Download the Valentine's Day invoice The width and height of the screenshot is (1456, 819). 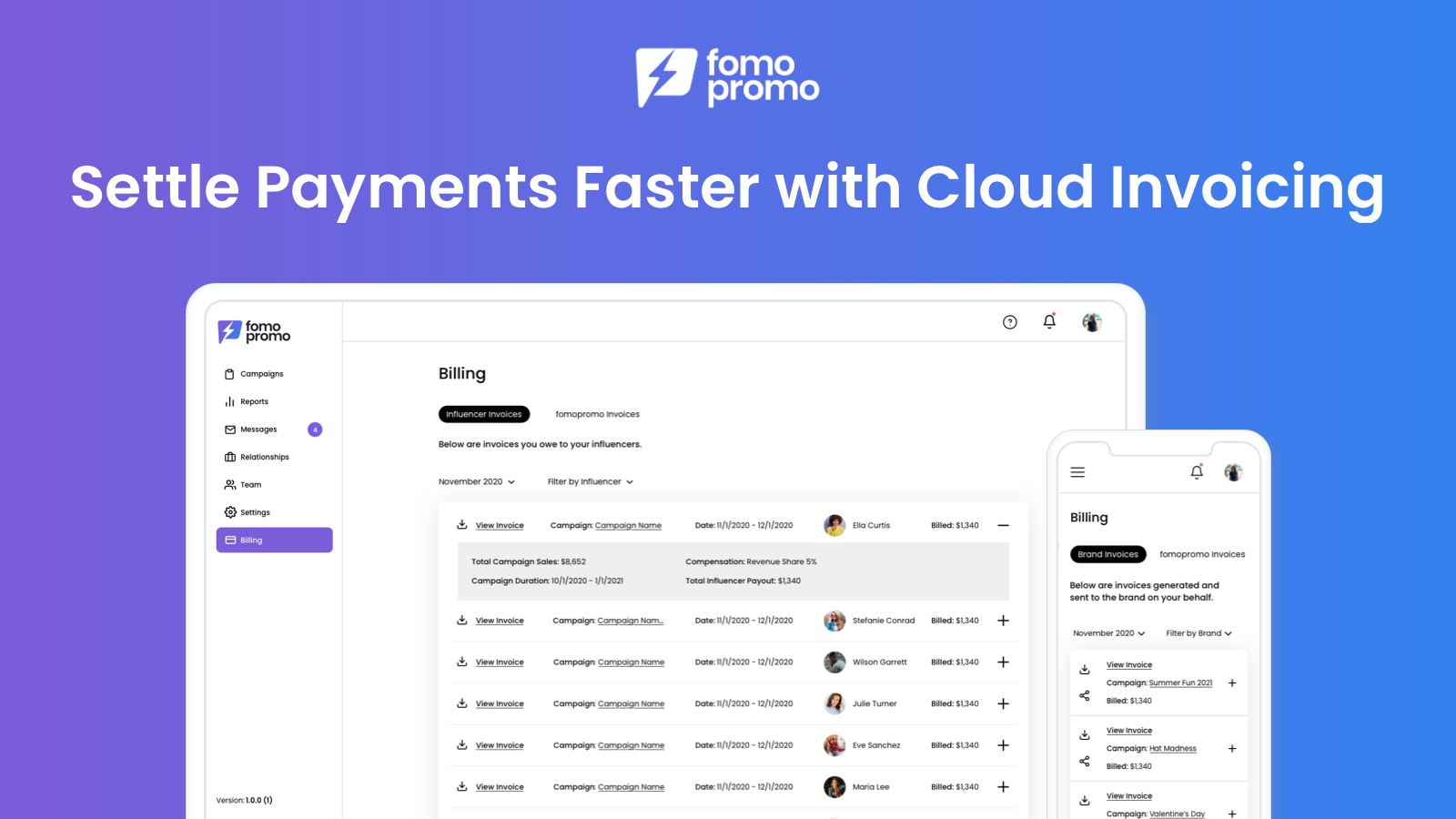point(1084,801)
